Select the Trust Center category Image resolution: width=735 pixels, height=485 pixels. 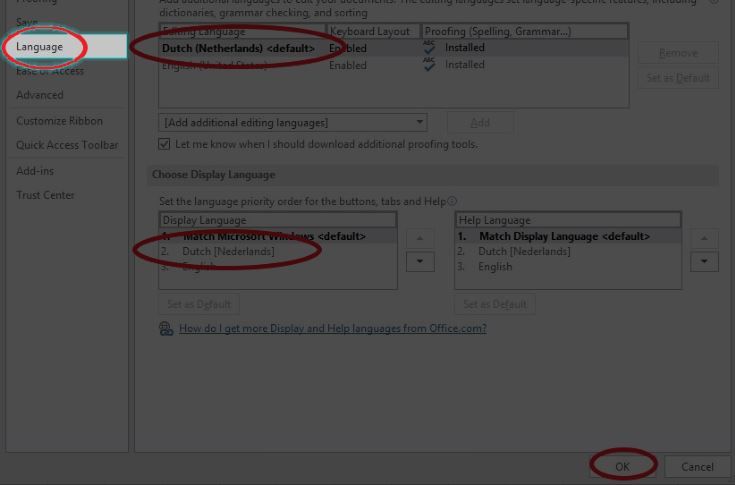45,195
